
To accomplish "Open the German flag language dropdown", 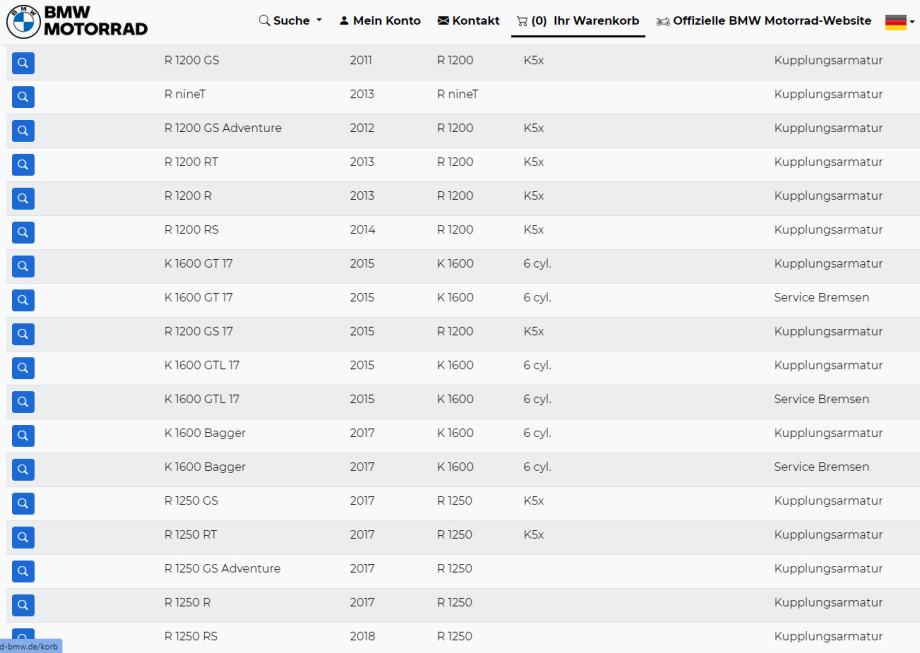I will pos(899,22).
